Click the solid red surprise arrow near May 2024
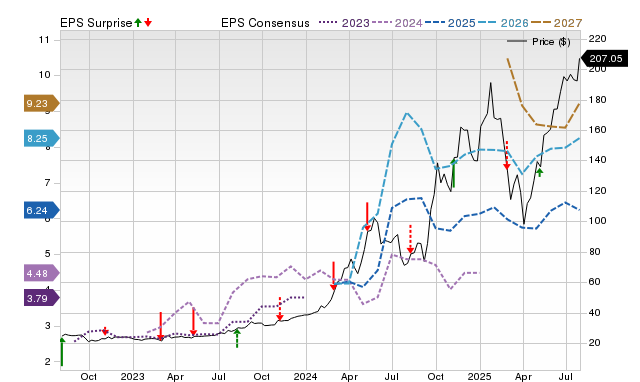640x382 pixels. tap(367, 216)
